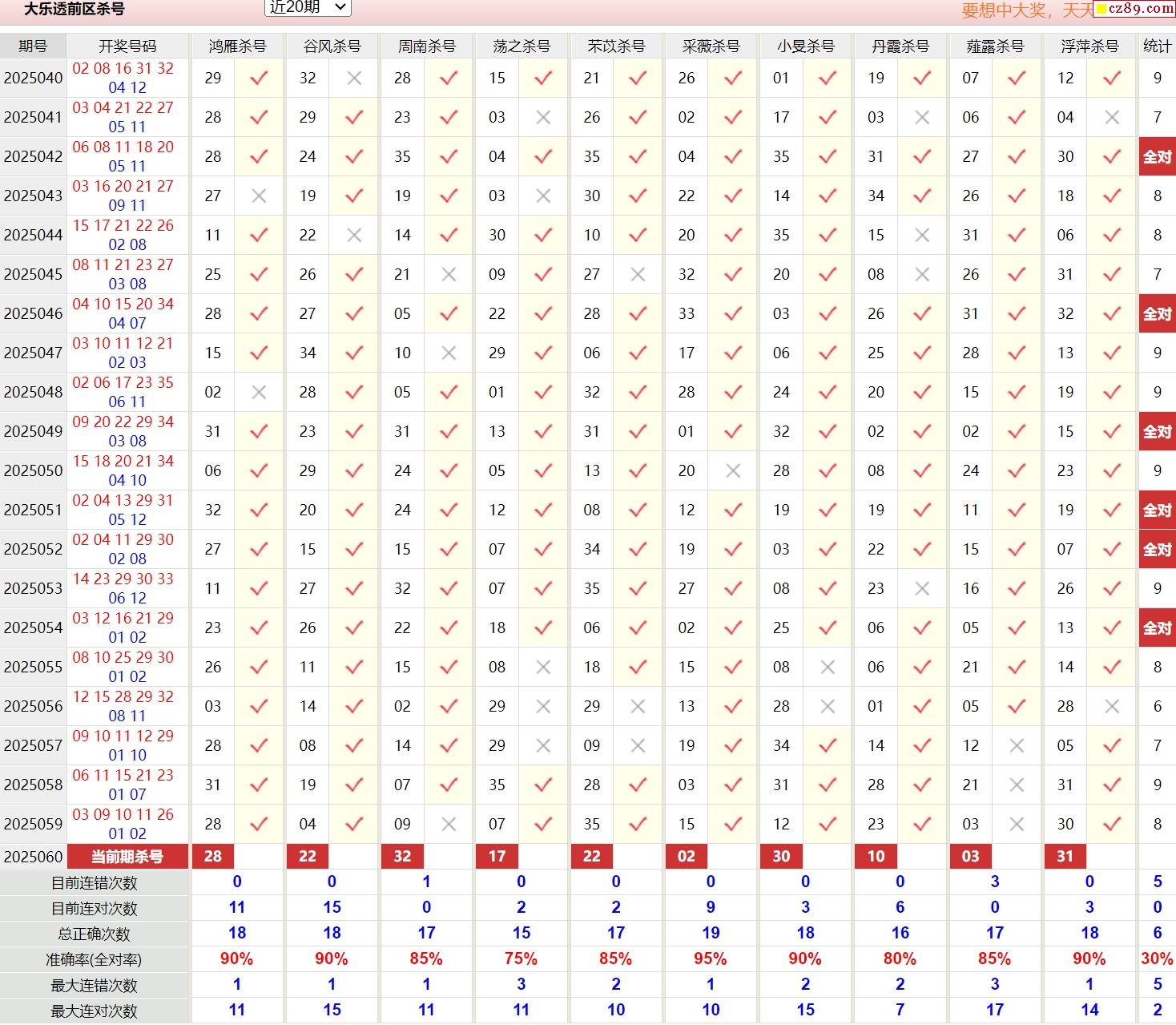
Task: Click the issue number 2025060 cell
Action: [x=33, y=857]
